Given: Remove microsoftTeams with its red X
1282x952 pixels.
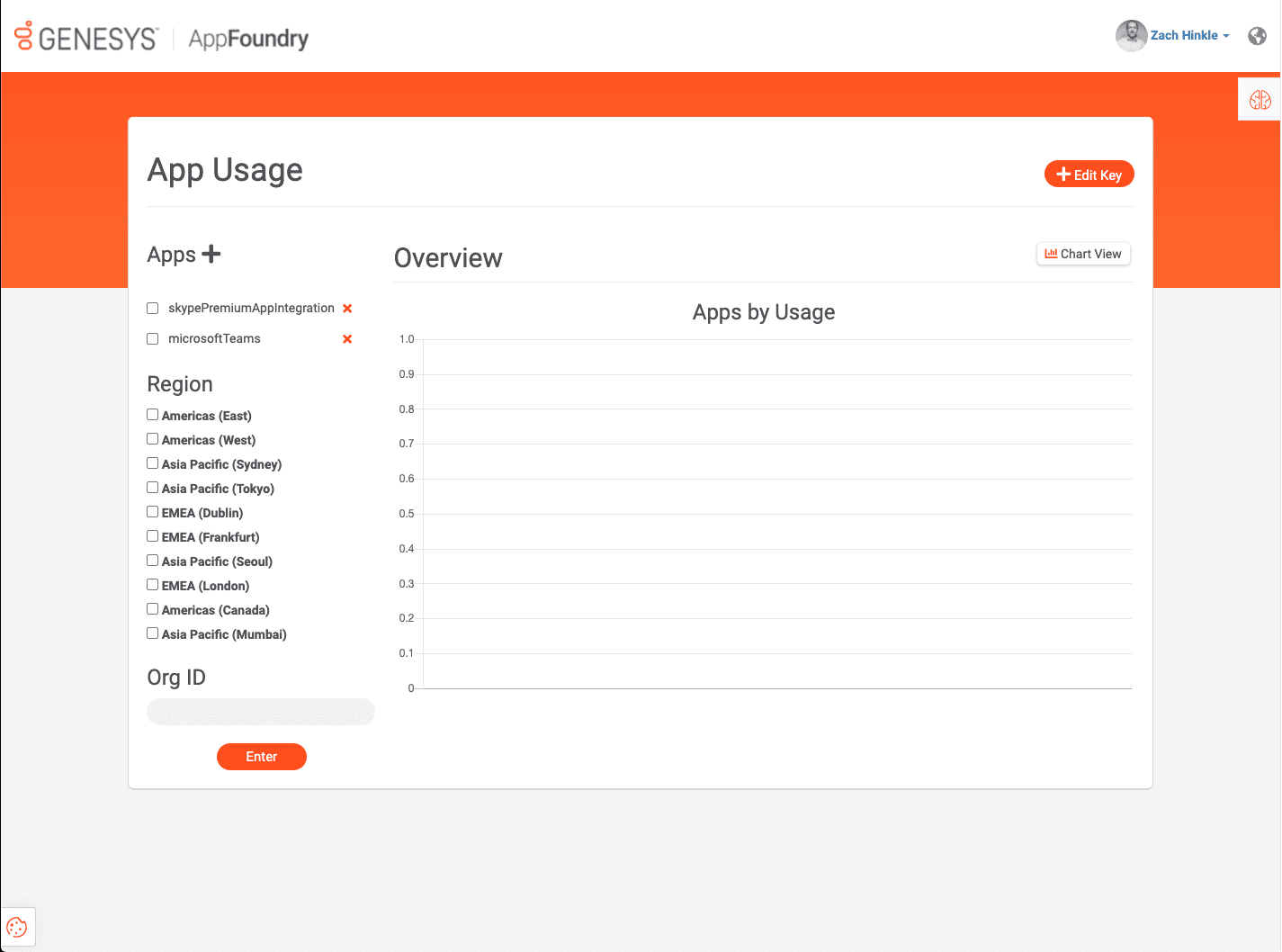Looking at the screenshot, I should coord(347,339).
